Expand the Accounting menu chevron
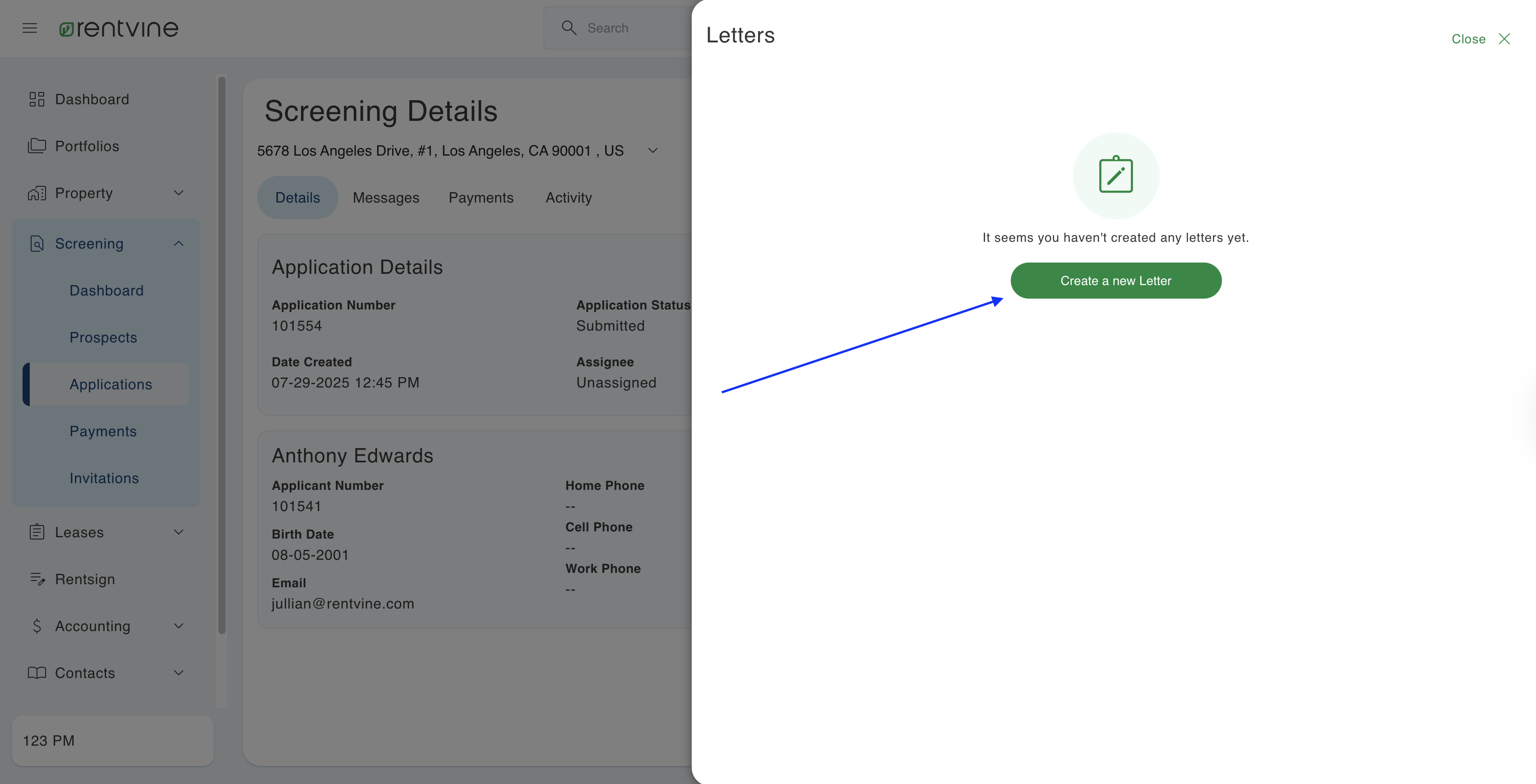1536x784 pixels. point(178,626)
